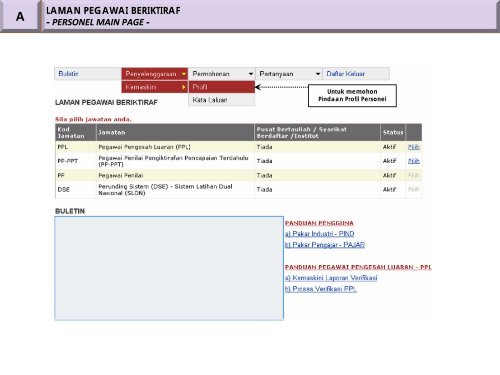Click inside the Buletin content box
This screenshot has height=375, width=500.
[169, 268]
